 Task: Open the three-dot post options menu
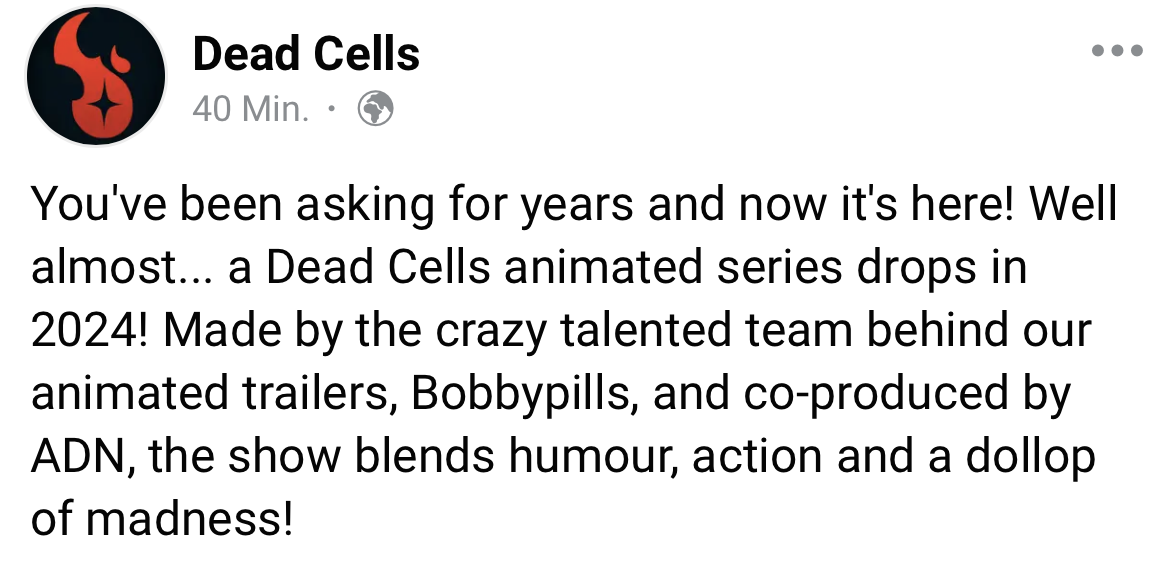click(1116, 51)
